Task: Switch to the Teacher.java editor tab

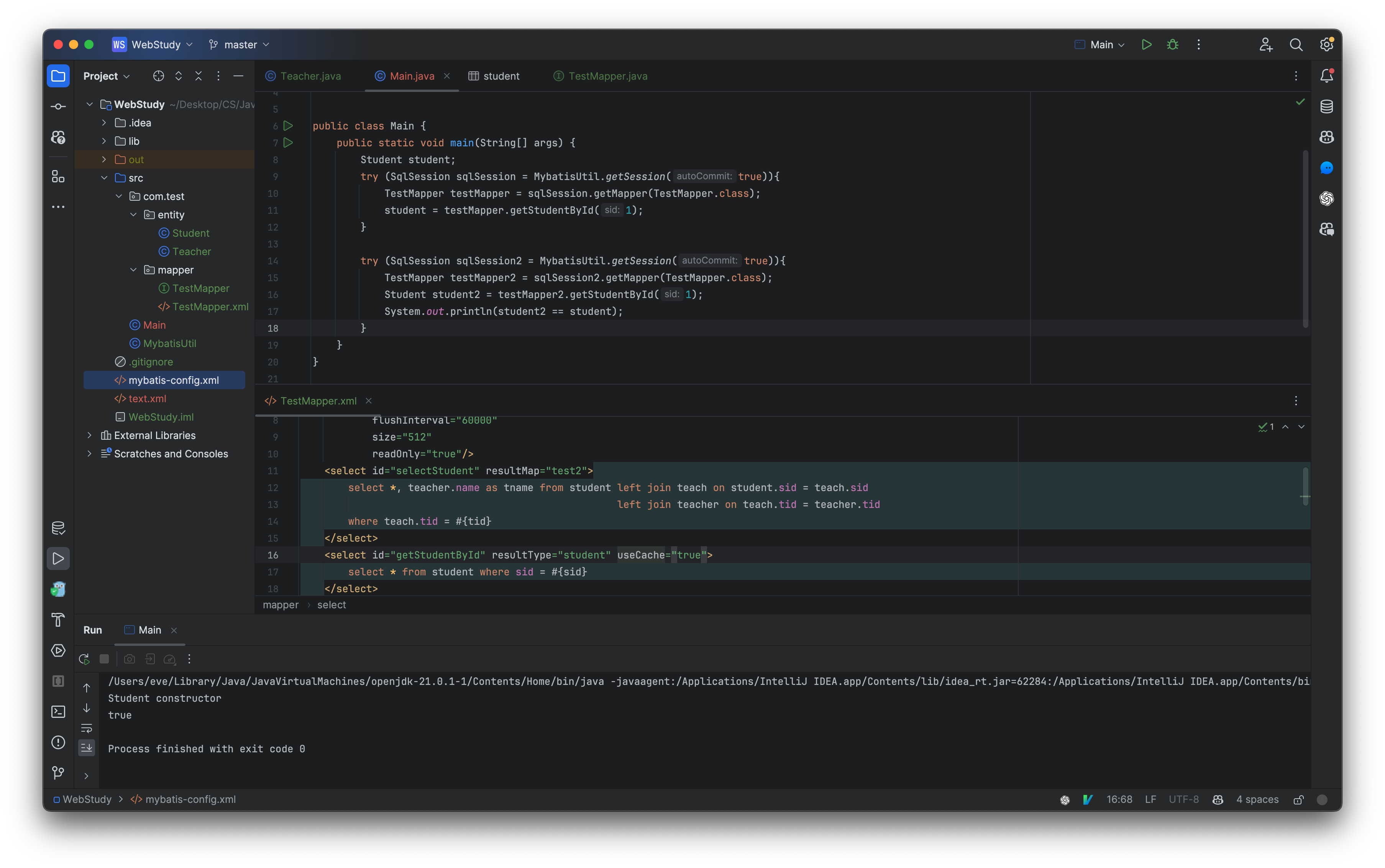Action: pyautogui.click(x=310, y=76)
